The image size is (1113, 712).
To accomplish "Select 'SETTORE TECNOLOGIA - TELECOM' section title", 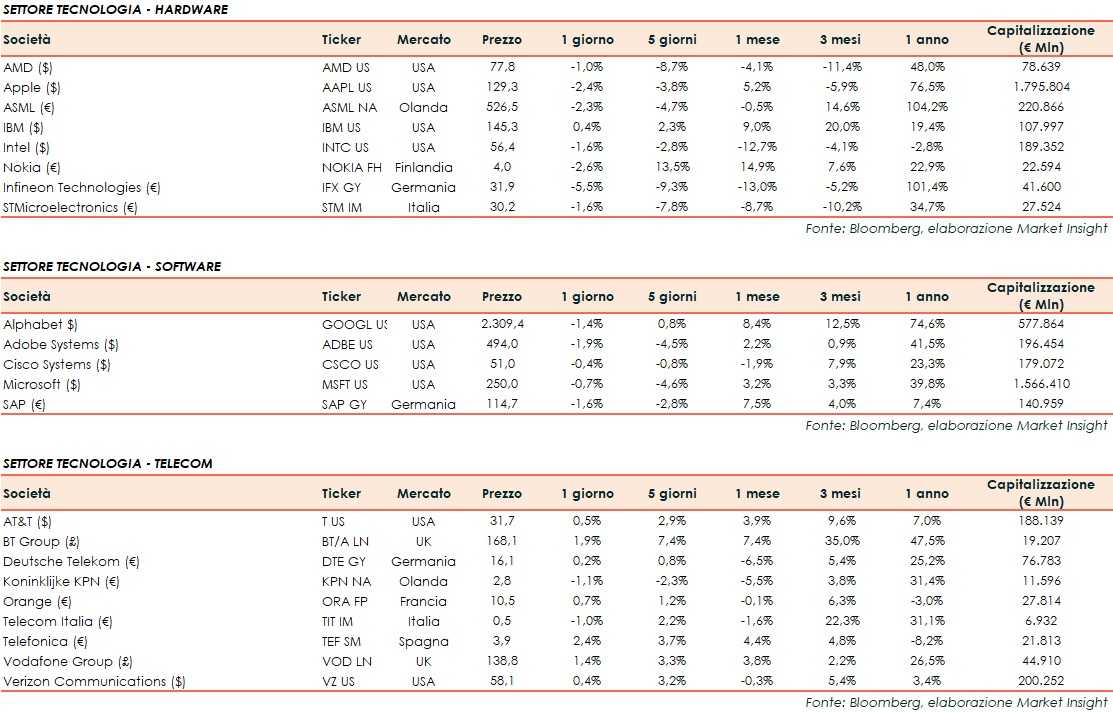I will pos(107,464).
